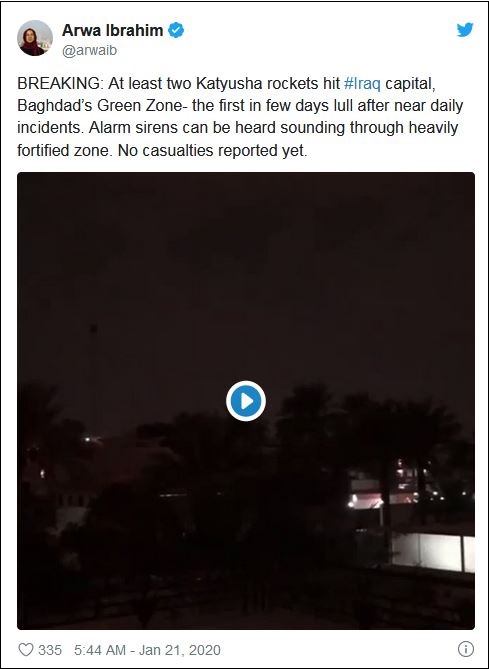Click the illuminated white wall in video
The width and height of the screenshot is (489, 669).
point(433,552)
